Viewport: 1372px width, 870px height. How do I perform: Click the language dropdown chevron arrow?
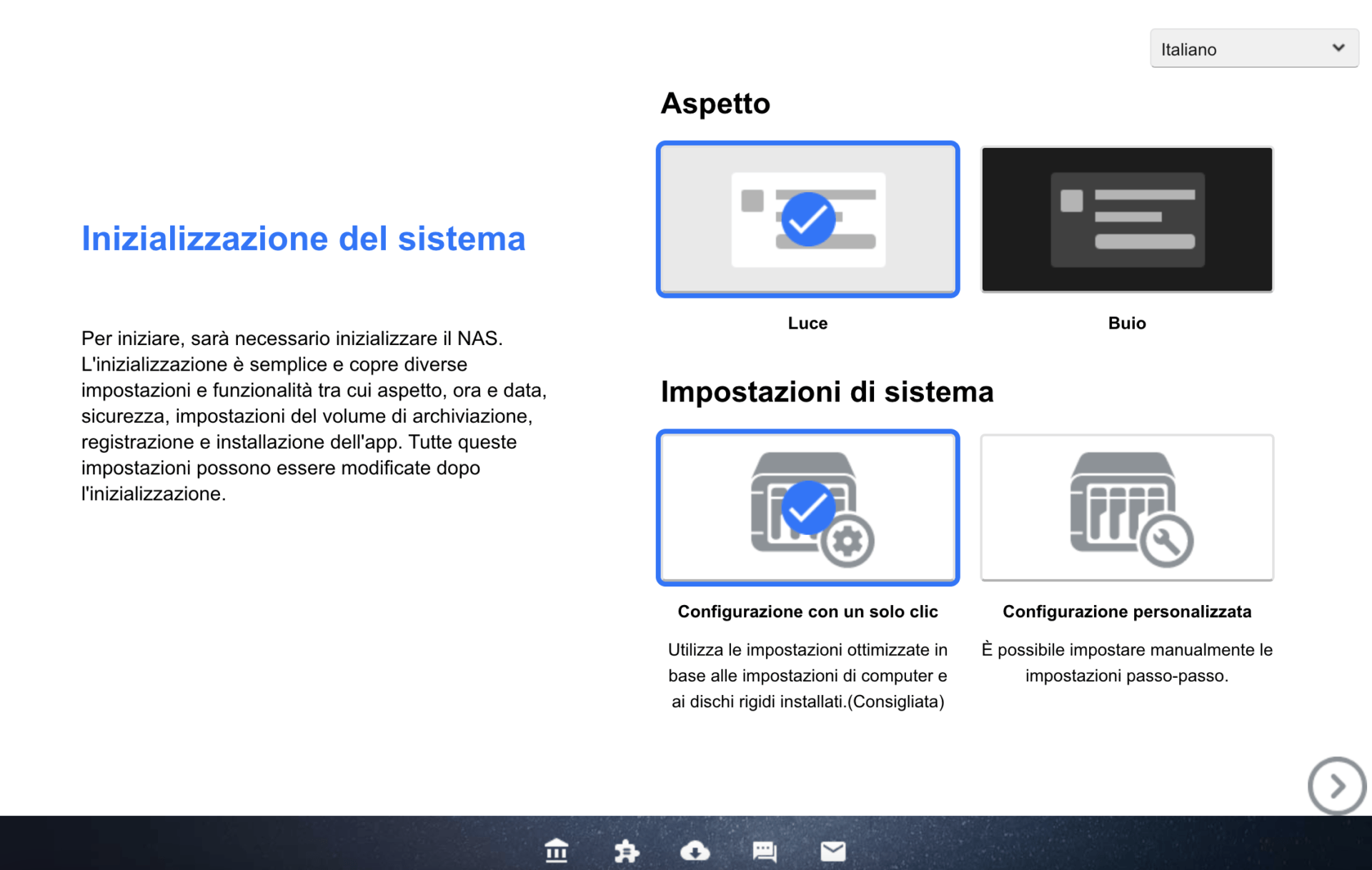click(x=1338, y=48)
